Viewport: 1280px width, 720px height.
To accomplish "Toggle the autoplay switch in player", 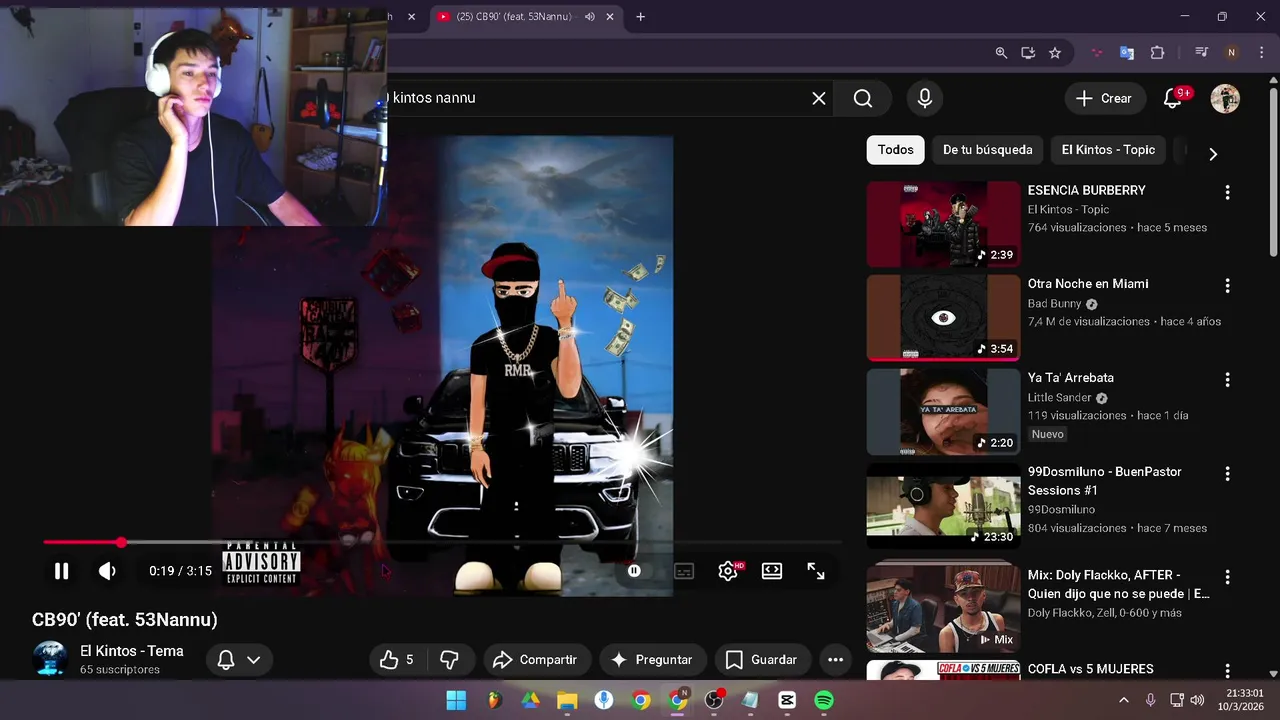I will click(634, 571).
